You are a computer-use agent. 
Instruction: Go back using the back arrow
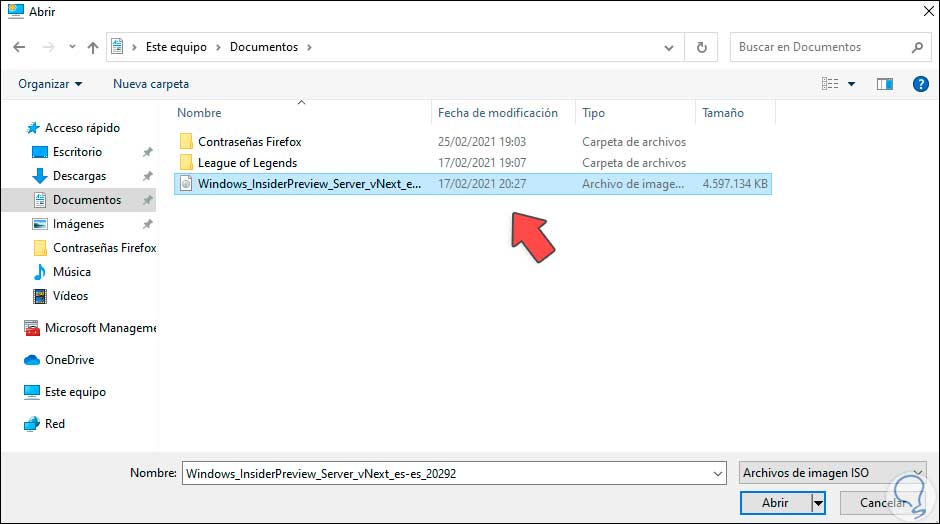click(x=19, y=47)
